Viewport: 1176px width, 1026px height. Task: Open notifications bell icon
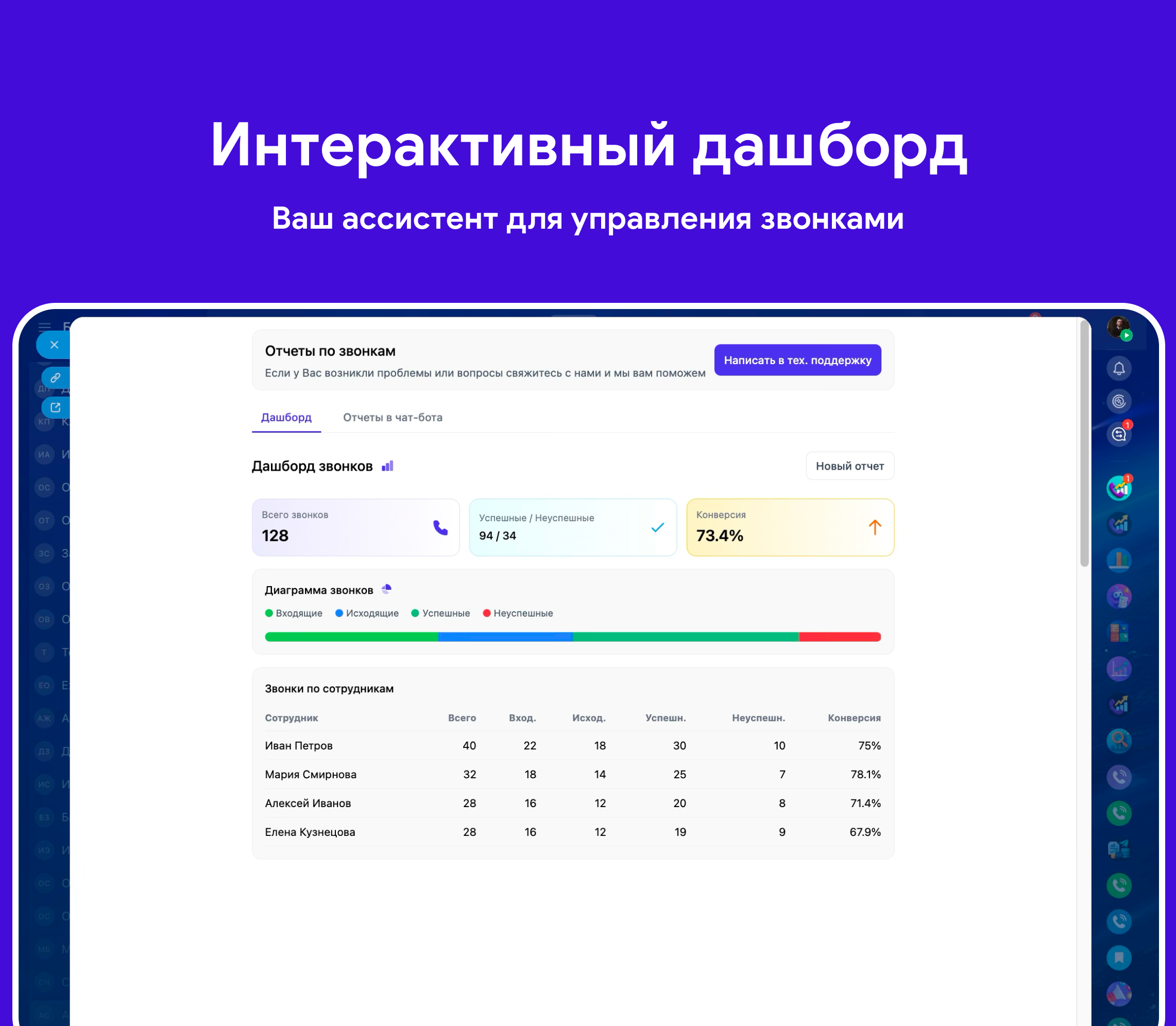click(x=1119, y=368)
